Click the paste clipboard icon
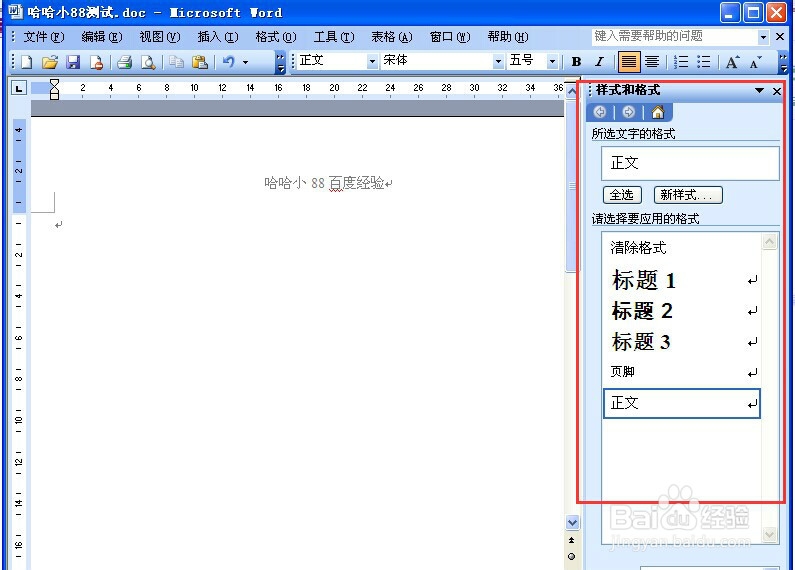The width and height of the screenshot is (795, 570). [x=200, y=62]
